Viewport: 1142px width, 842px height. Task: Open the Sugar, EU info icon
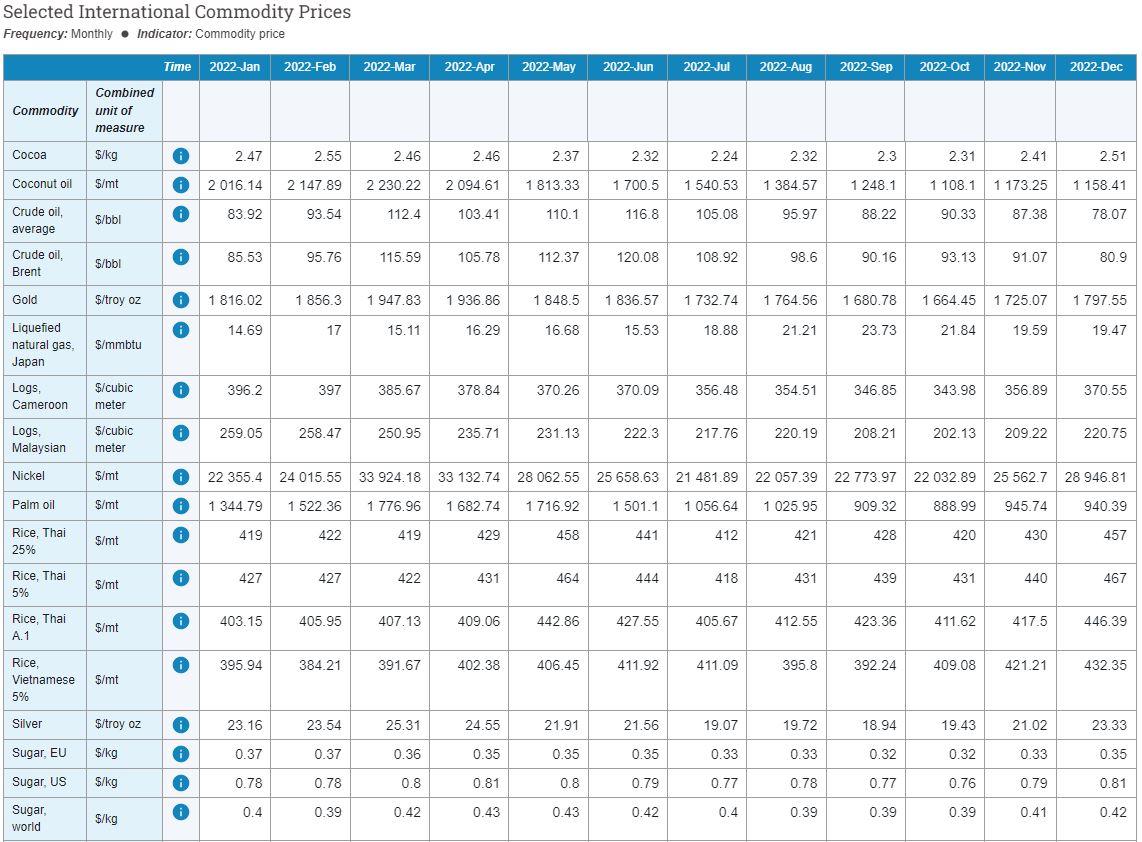181,753
